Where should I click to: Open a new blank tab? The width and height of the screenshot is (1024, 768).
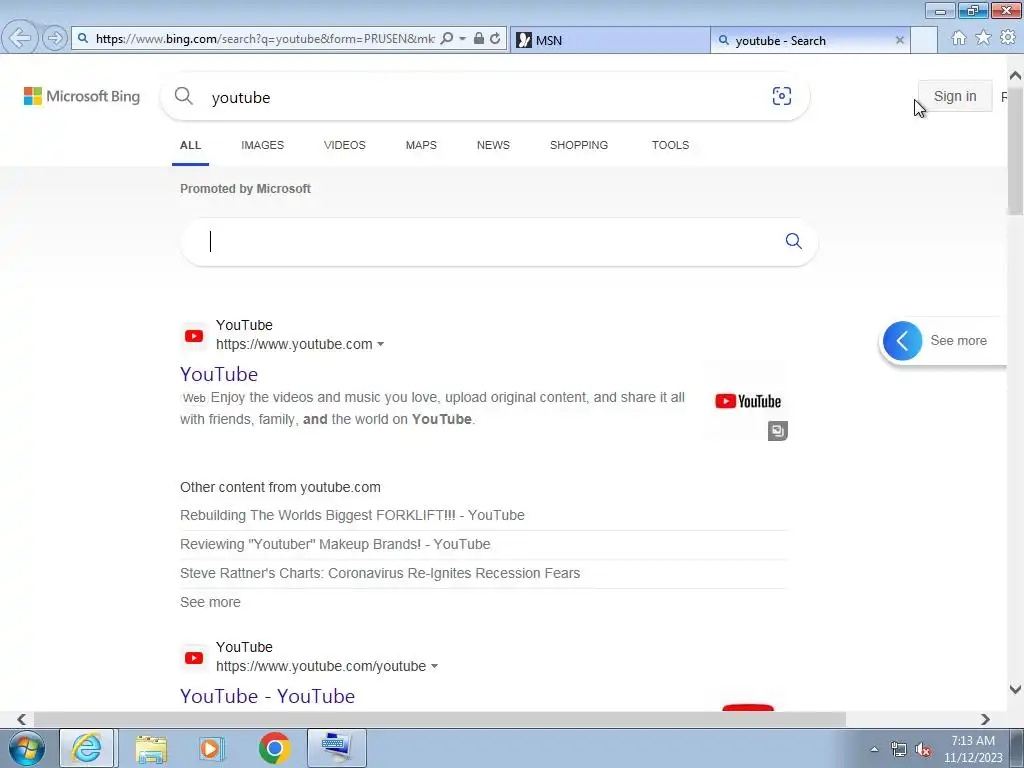924,40
